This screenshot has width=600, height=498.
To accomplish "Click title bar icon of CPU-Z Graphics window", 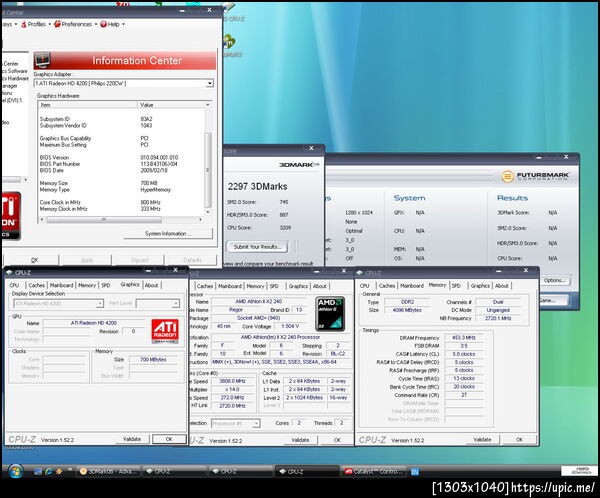I will click(10, 273).
